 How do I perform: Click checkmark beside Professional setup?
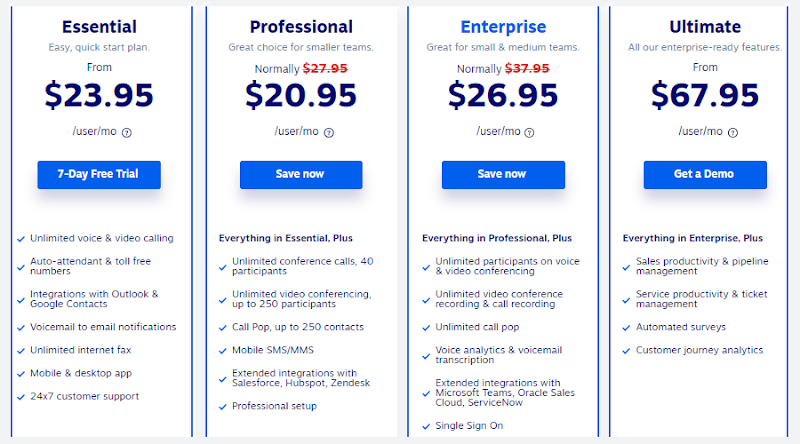click(222, 407)
